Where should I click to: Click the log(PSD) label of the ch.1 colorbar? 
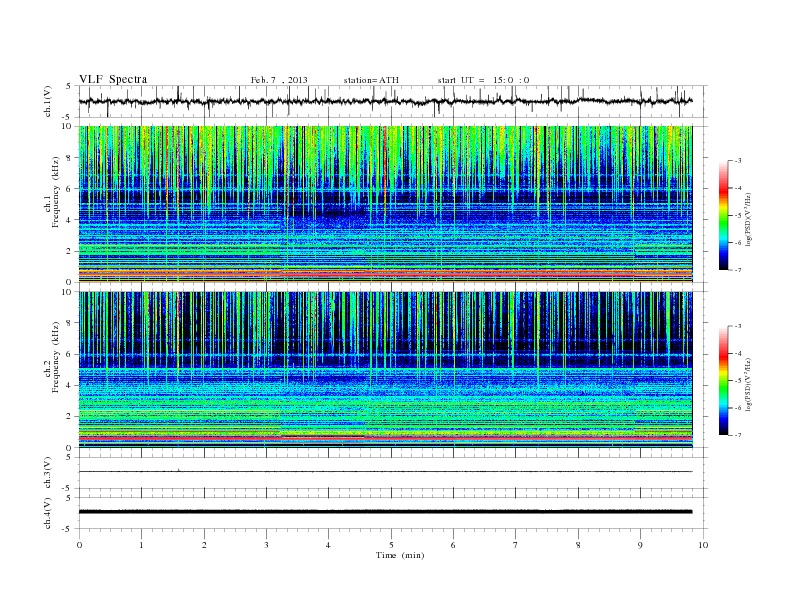click(749, 219)
